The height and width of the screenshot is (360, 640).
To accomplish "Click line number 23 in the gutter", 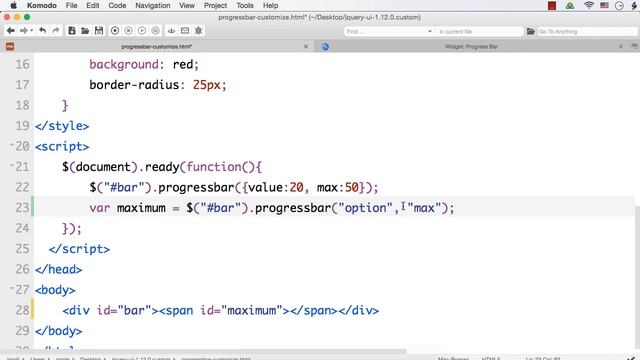I will point(22,208).
